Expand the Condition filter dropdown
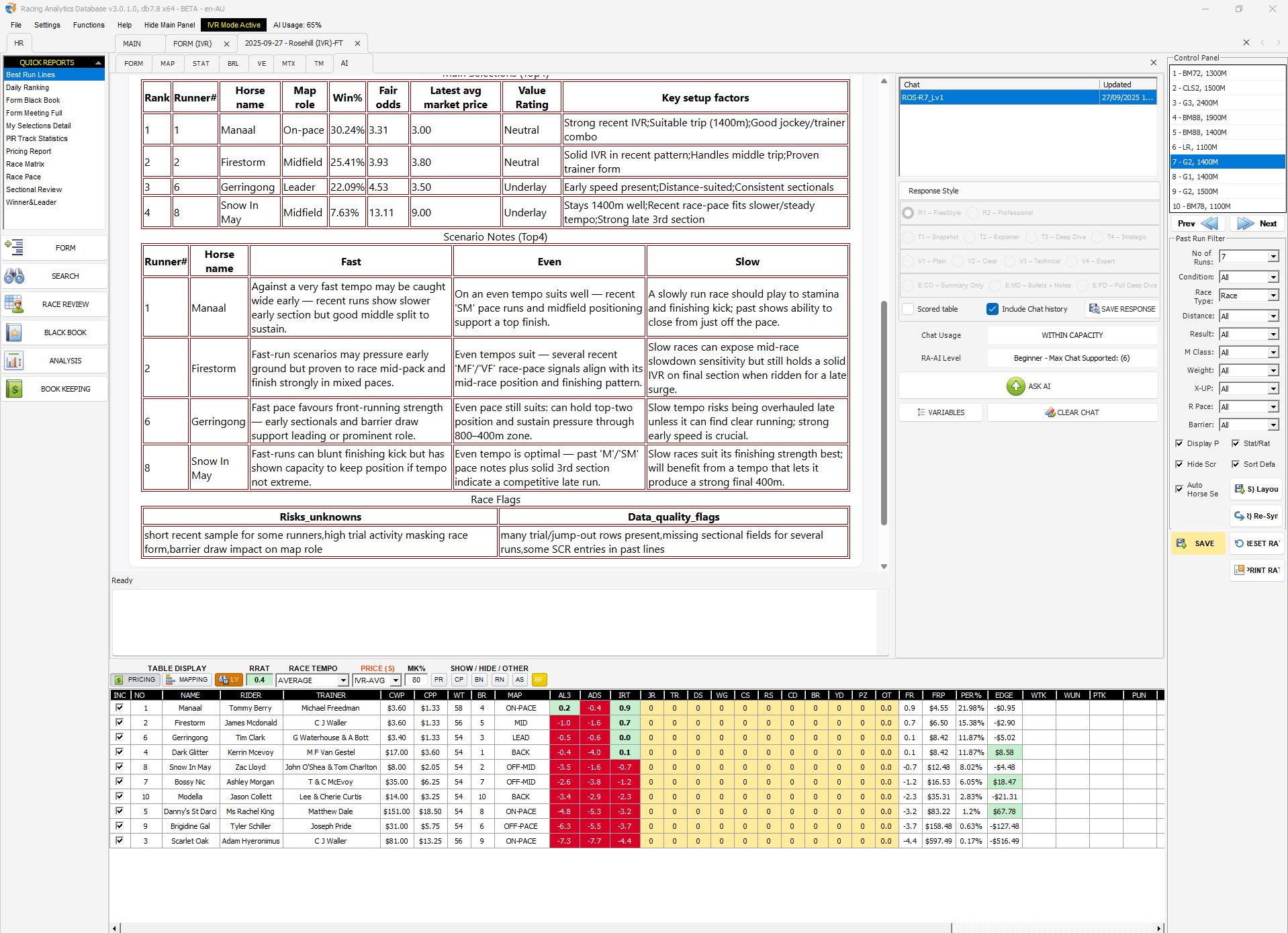Viewport: 1288px width, 933px height. pyautogui.click(x=1273, y=277)
